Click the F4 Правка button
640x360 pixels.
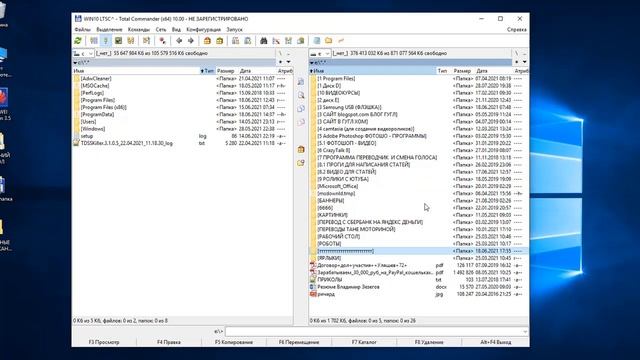click(169, 342)
